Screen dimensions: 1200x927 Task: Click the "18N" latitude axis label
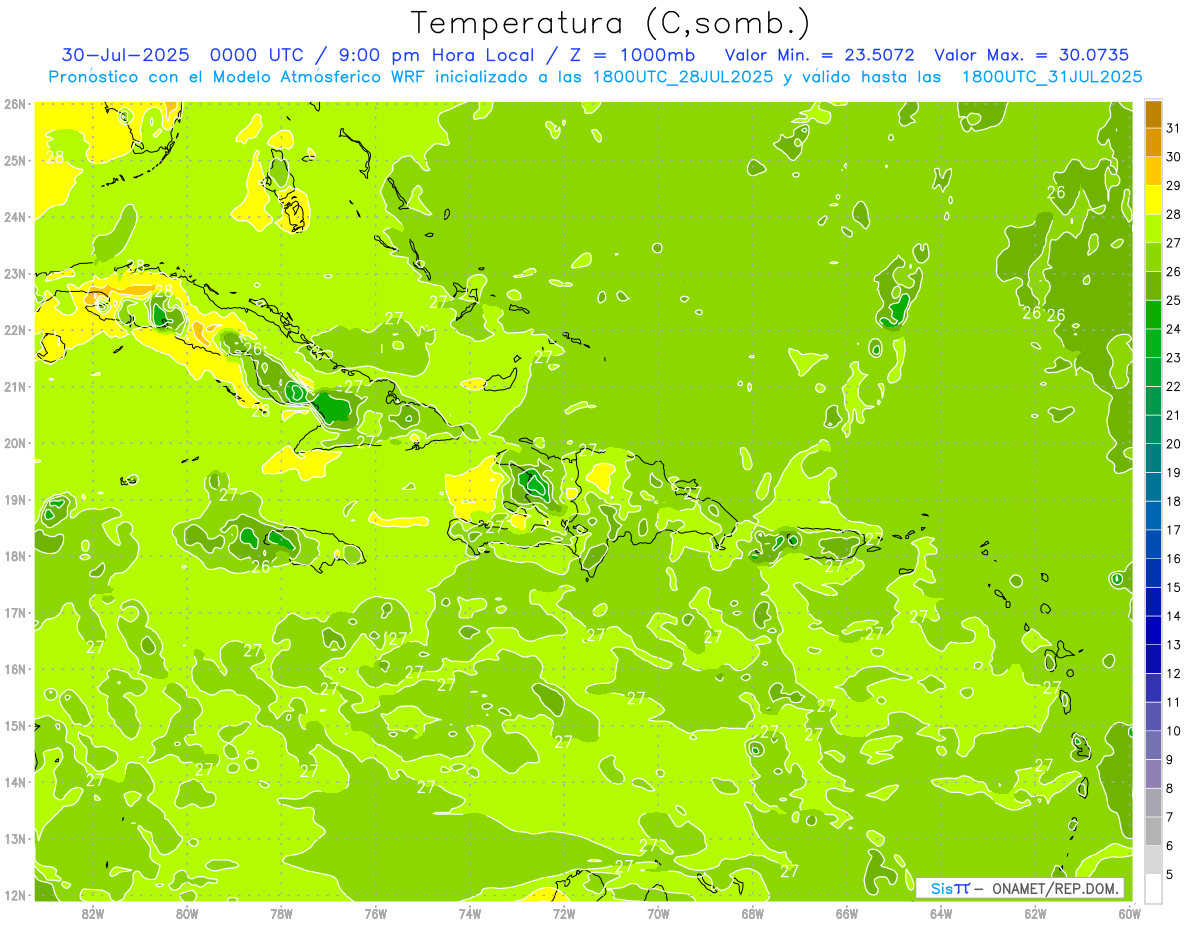[15, 556]
